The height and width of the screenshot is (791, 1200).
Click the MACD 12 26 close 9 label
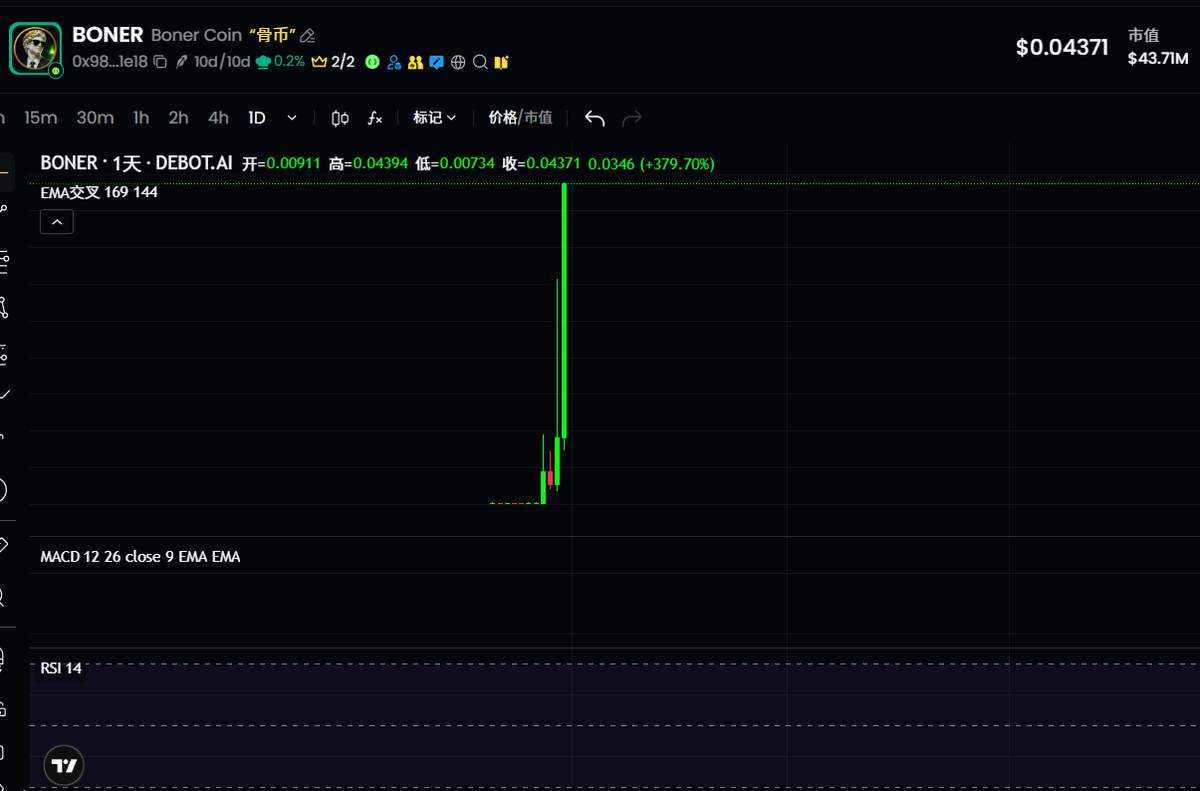(x=140, y=557)
